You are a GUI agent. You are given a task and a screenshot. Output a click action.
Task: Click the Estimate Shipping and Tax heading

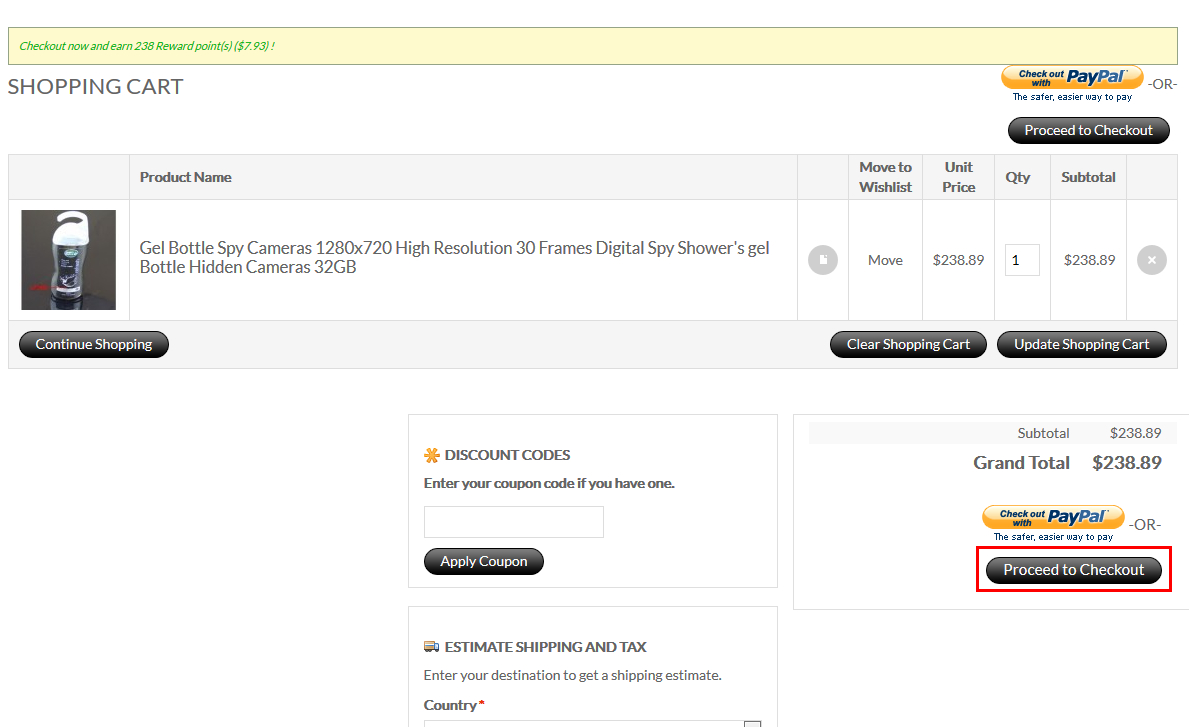coord(545,647)
